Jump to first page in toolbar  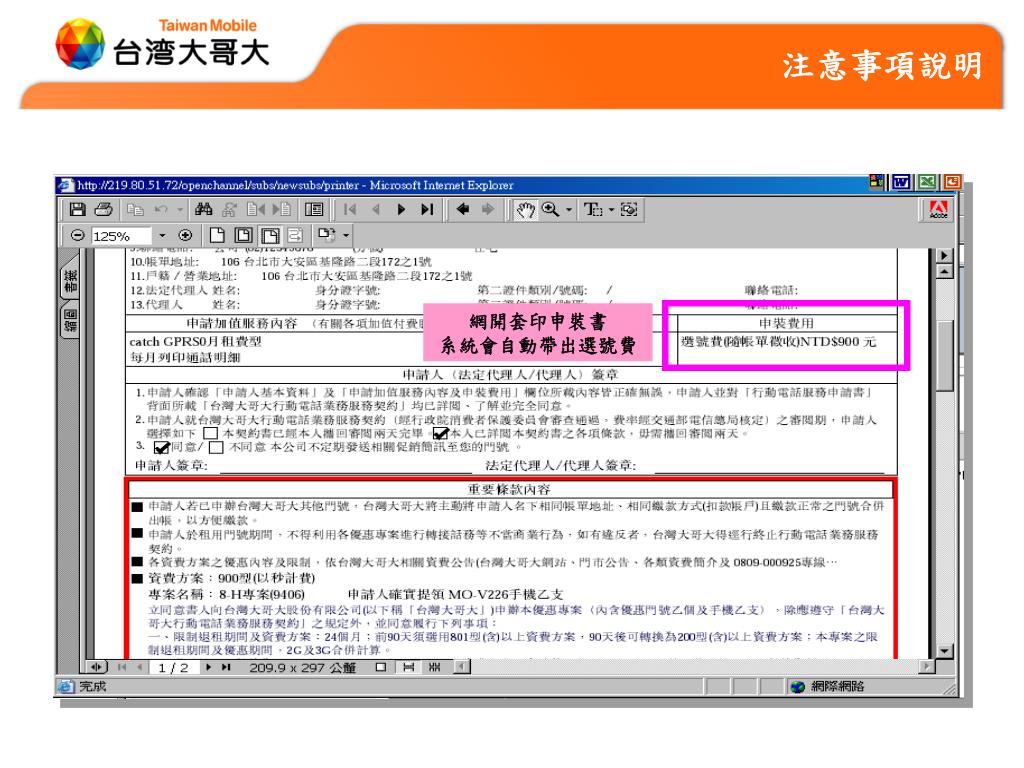(x=350, y=210)
